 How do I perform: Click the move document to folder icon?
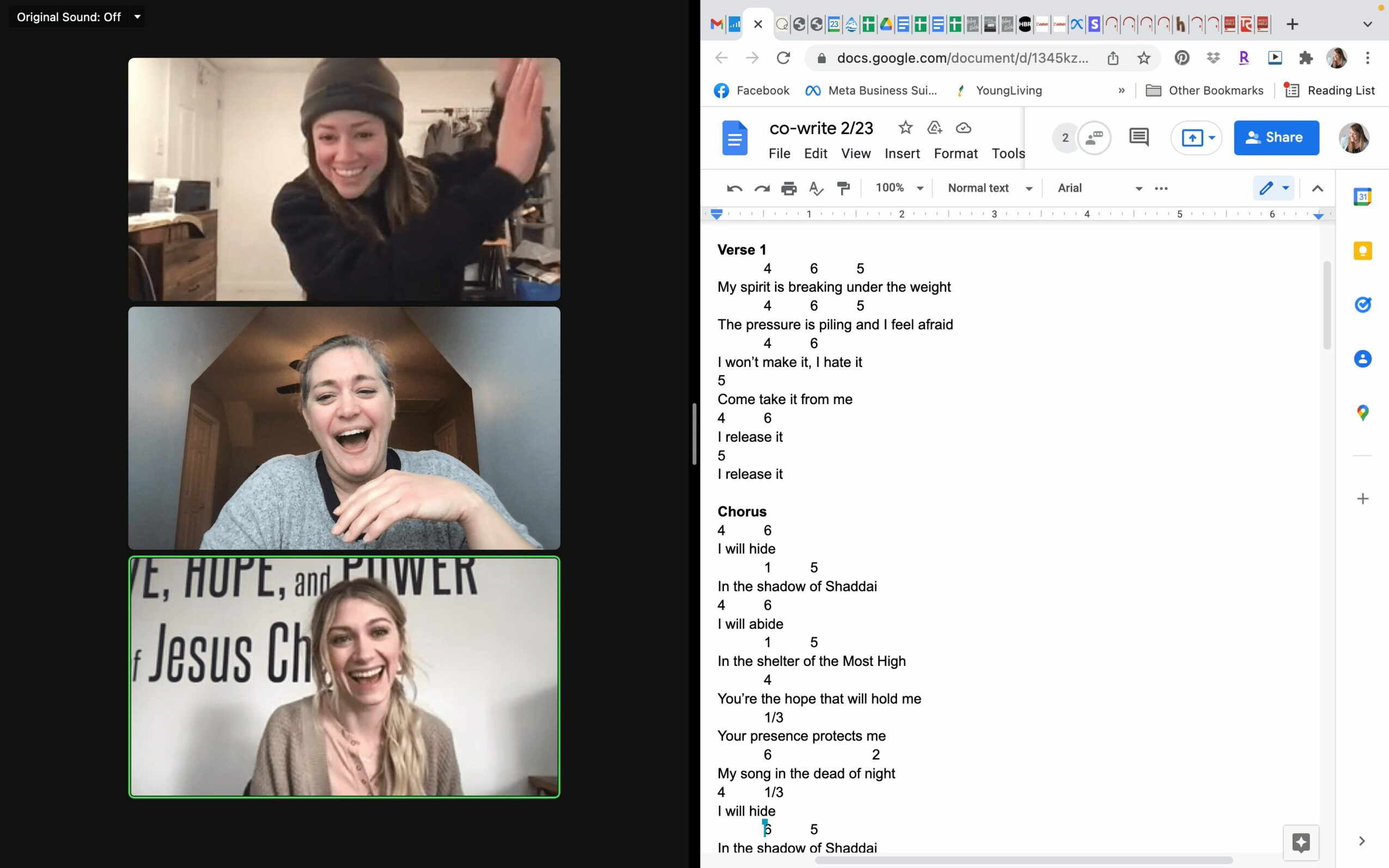934,127
